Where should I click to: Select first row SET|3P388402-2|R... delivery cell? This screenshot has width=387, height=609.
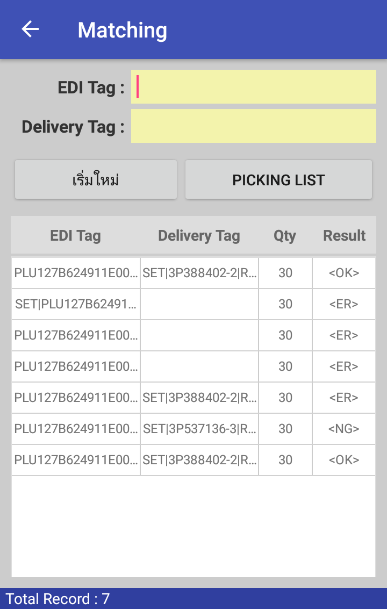pos(199,273)
